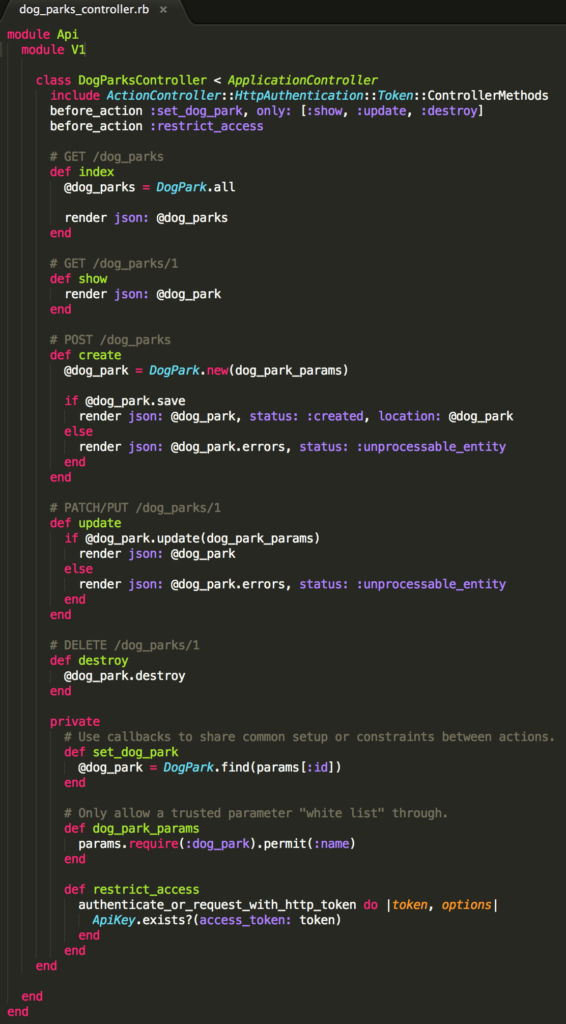Close the dog_parks_controller.rb tab
Viewport: 566px width, 1024px height.
pyautogui.click(x=163, y=10)
